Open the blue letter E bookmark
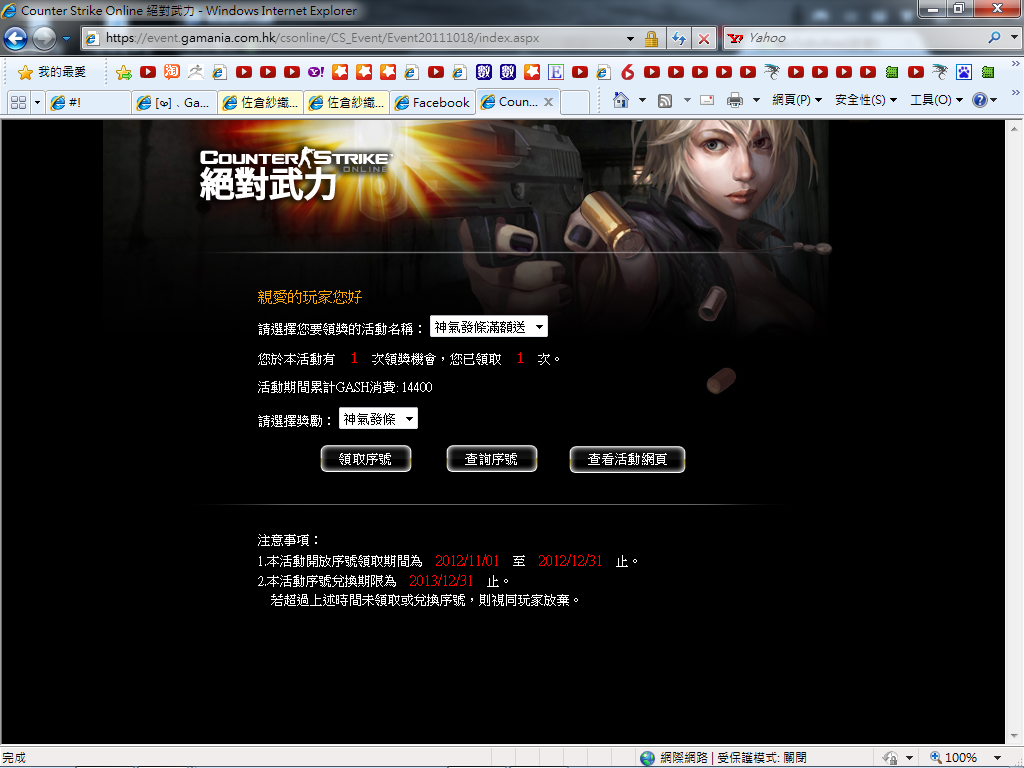Screen dimensions: 1024x768 click(556, 72)
